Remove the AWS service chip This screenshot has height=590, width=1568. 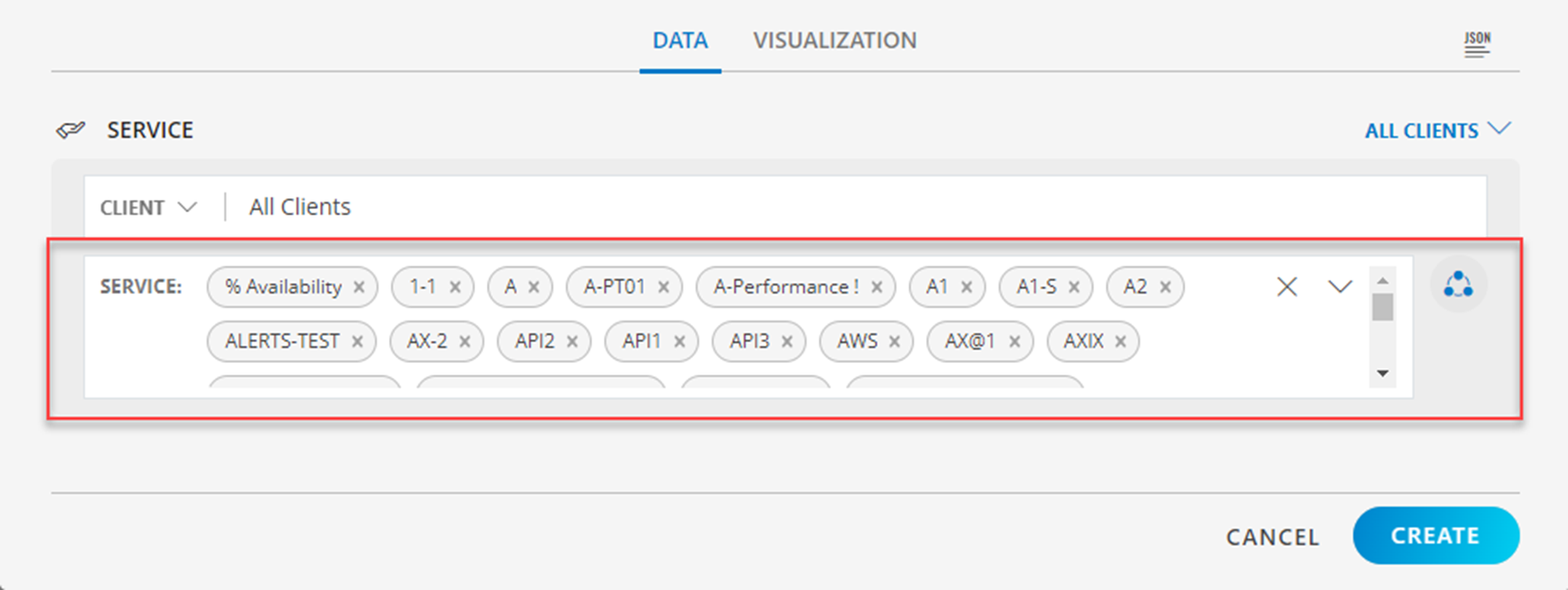895,341
